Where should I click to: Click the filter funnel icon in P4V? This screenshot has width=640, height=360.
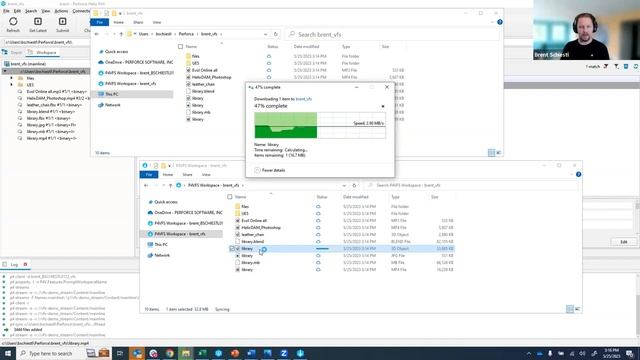pos(616,66)
